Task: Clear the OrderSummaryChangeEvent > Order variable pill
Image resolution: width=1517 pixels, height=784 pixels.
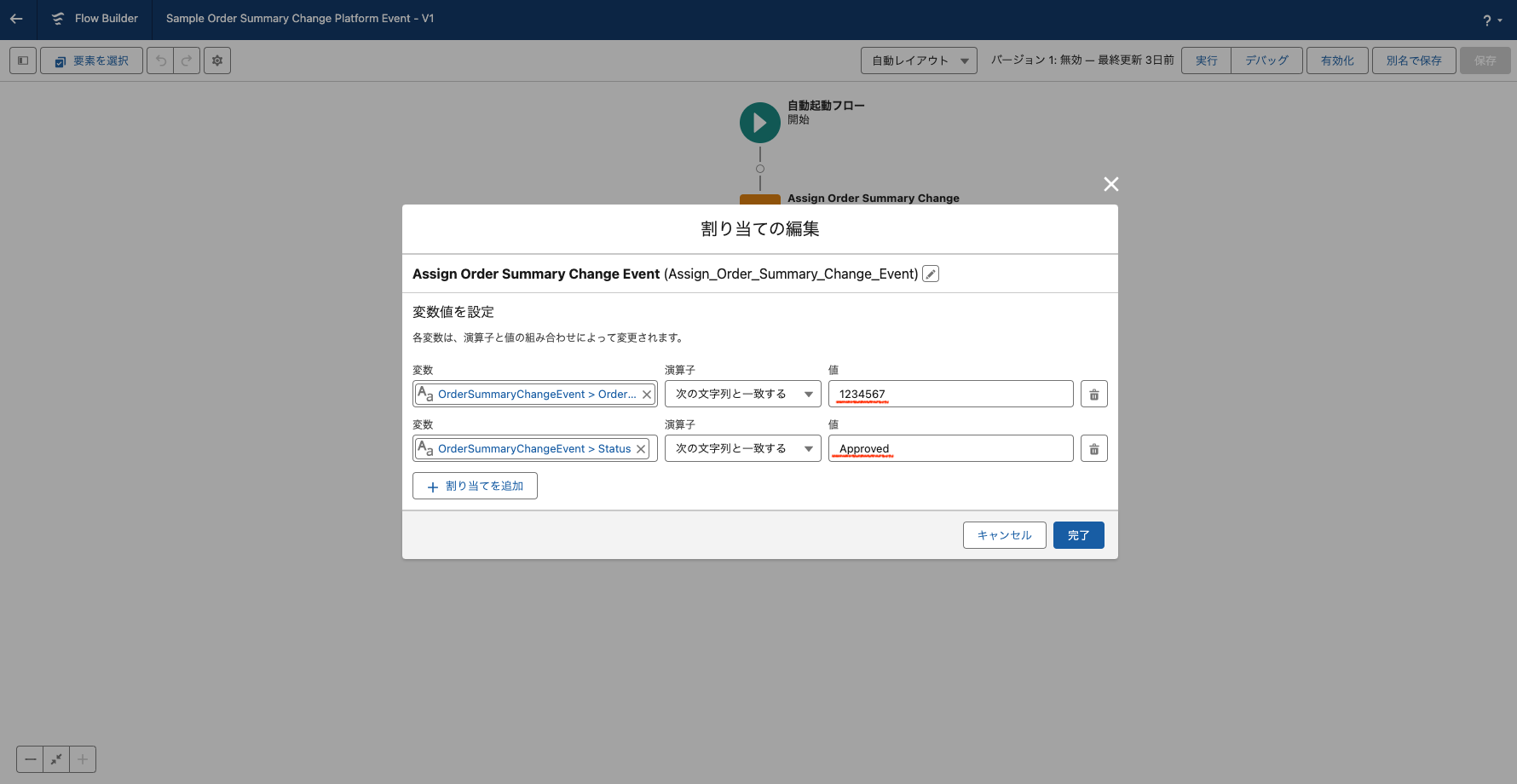Action: coord(647,395)
